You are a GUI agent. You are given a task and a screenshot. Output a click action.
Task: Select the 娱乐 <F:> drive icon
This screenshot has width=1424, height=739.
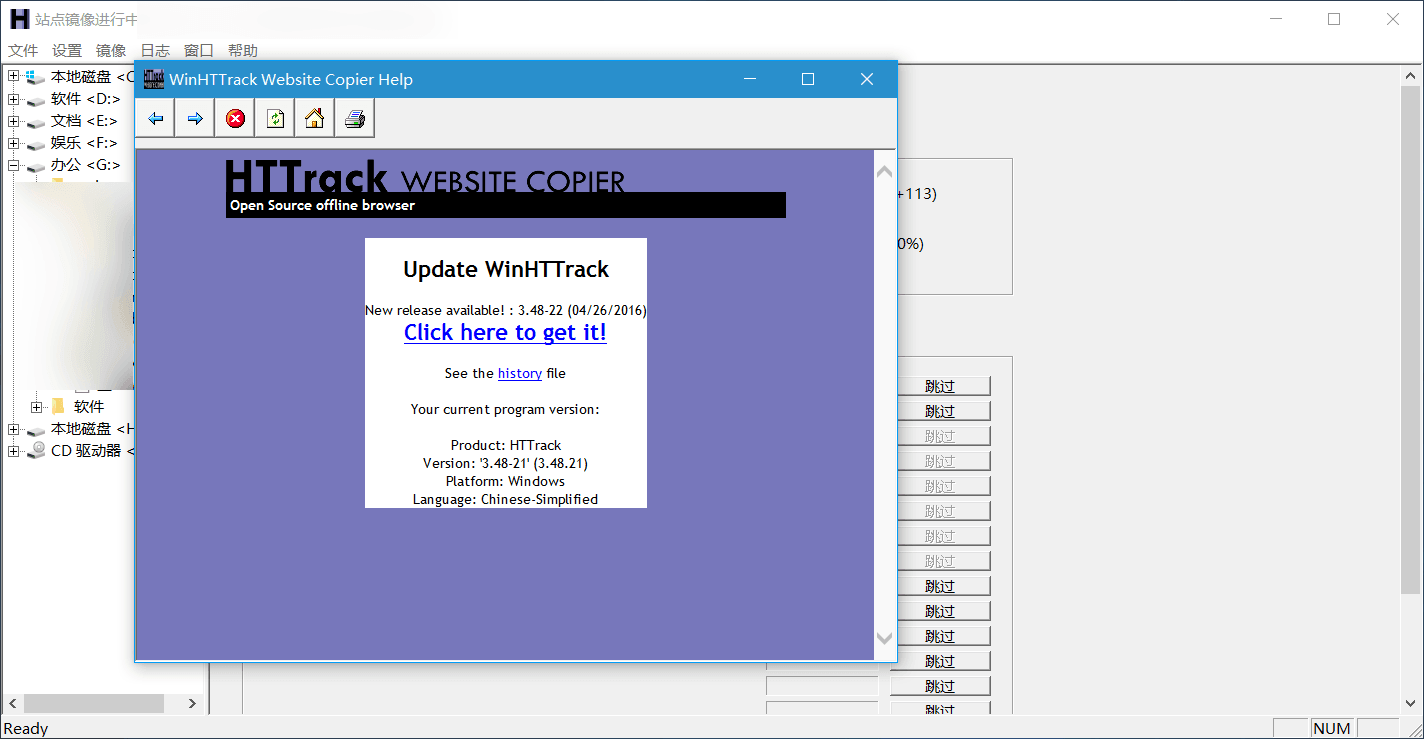tap(35, 143)
